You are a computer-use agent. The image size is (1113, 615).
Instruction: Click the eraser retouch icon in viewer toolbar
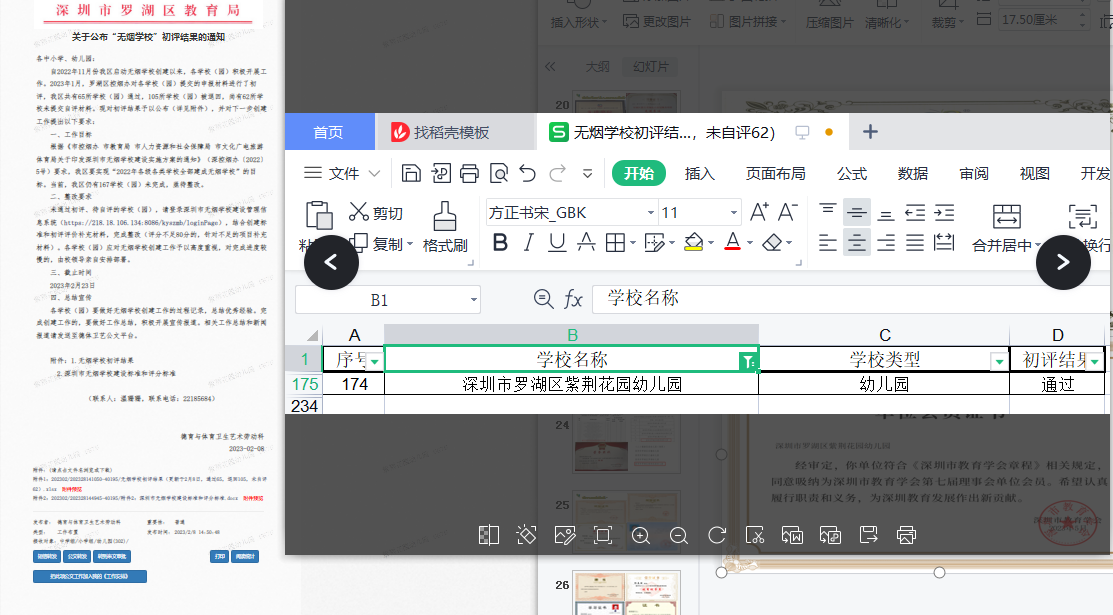pyautogui.click(x=527, y=535)
